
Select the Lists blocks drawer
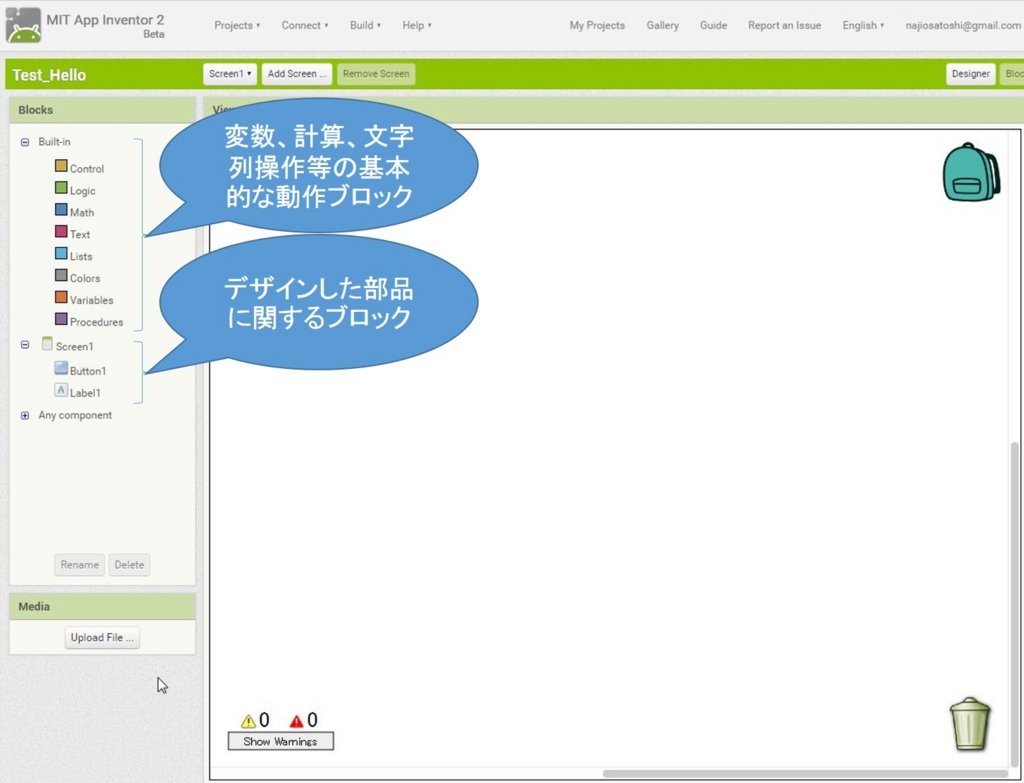point(80,255)
